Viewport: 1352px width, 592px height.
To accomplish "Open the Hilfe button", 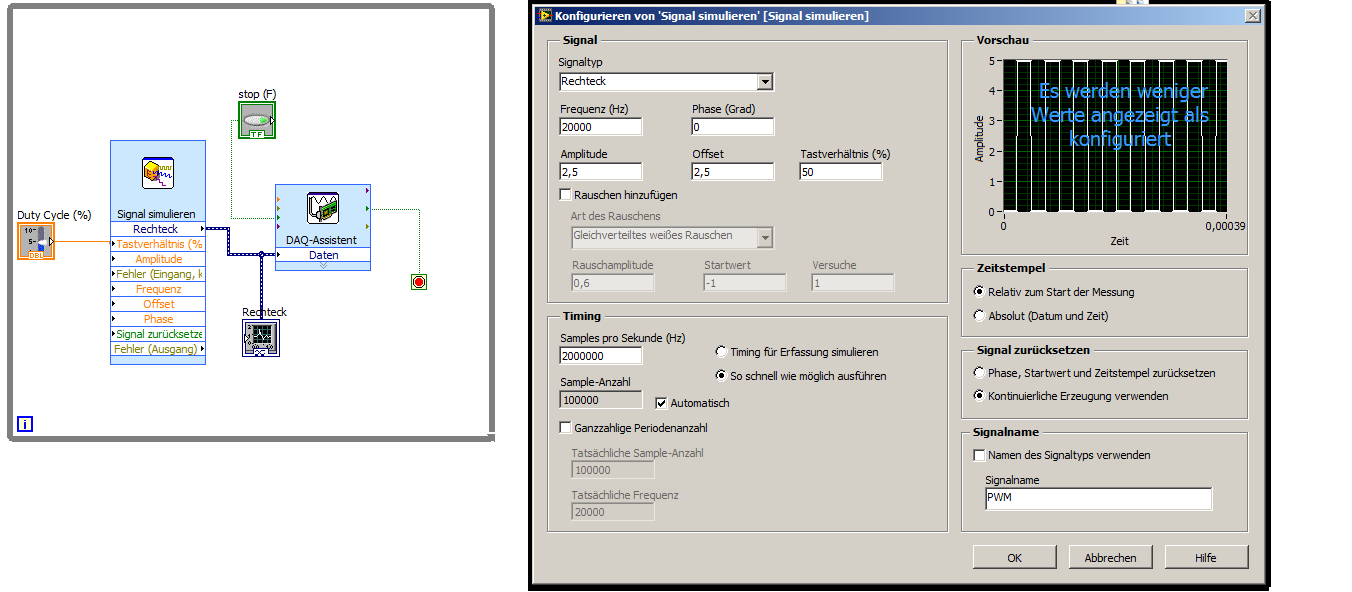I will [1206, 557].
